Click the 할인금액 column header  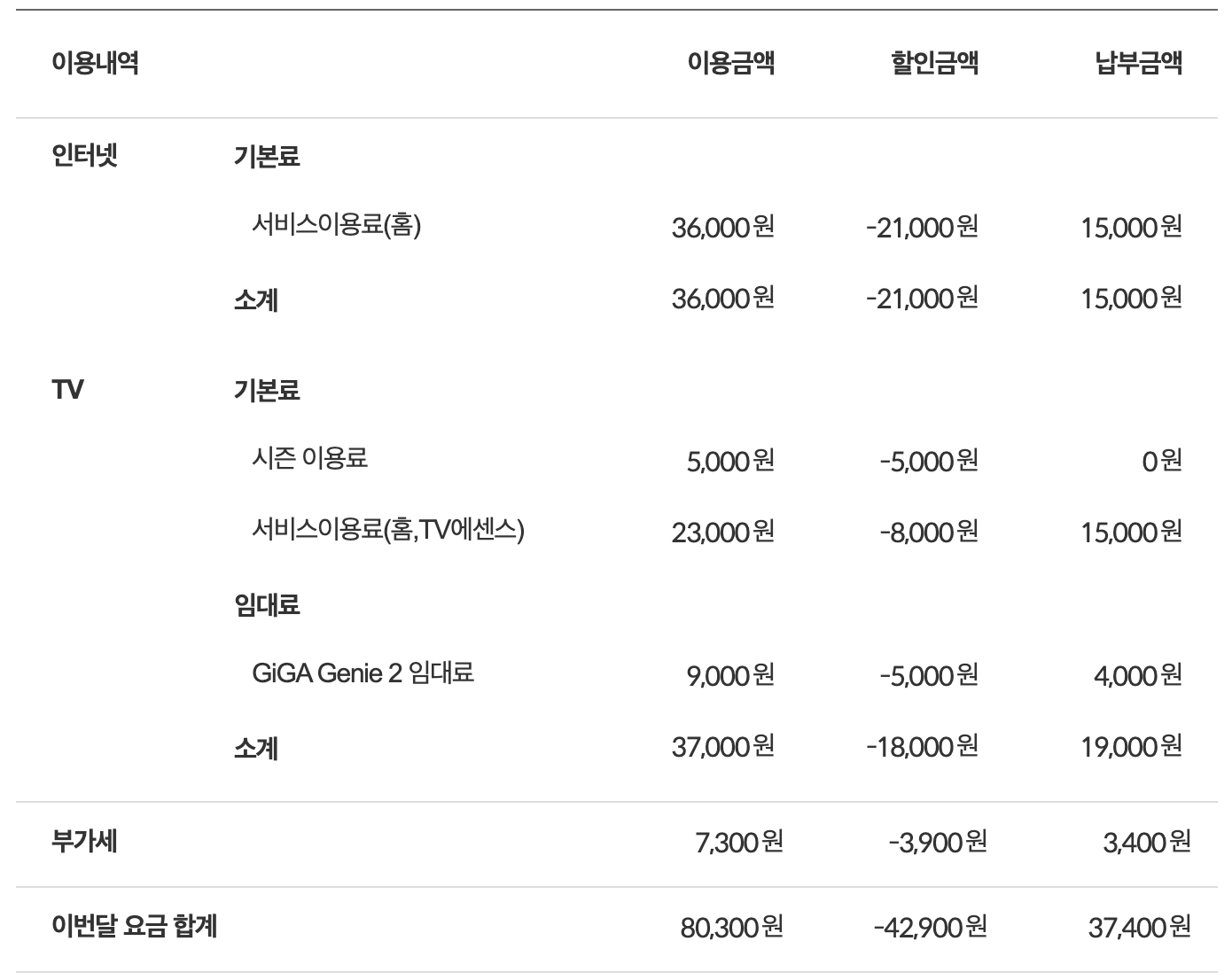[x=934, y=63]
